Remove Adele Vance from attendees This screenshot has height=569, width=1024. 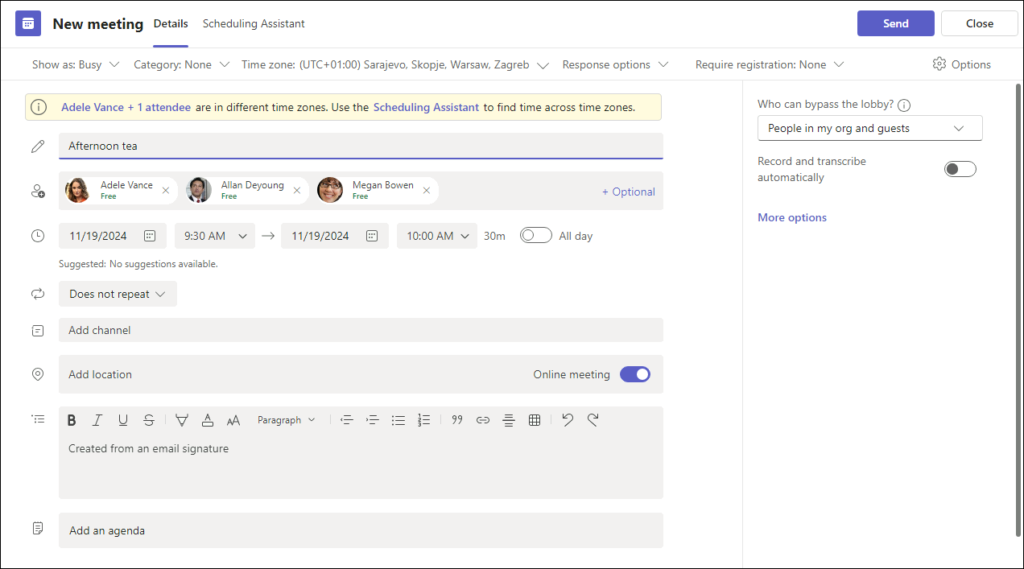(166, 191)
